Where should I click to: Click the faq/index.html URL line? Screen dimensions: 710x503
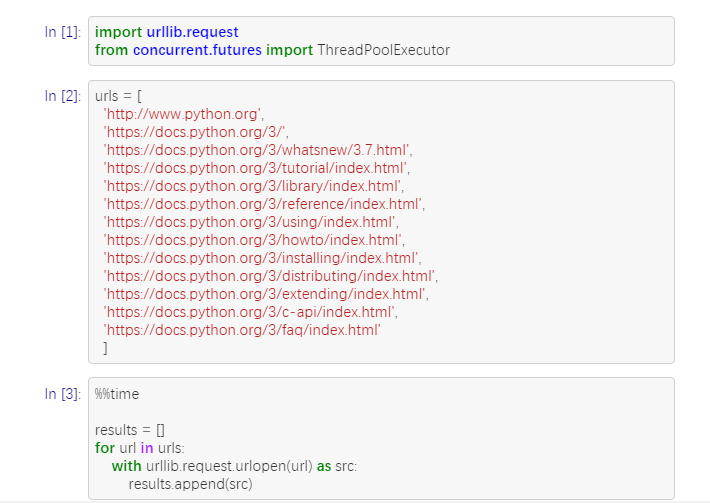[242, 330]
